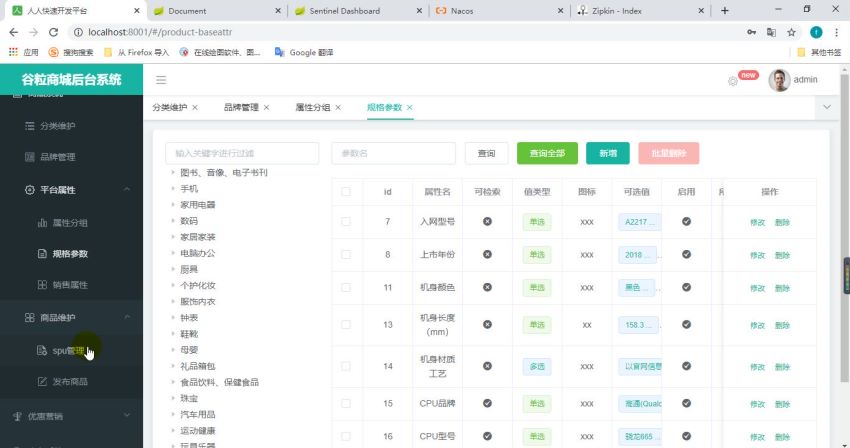
Task: Collapse the 商品维护 sidebar group
Action: (x=72, y=318)
